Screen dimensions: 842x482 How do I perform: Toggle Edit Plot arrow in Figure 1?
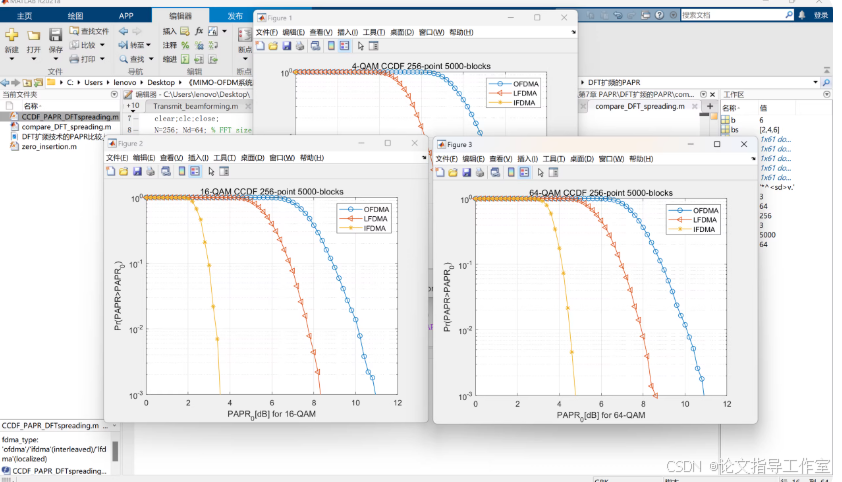[360, 46]
